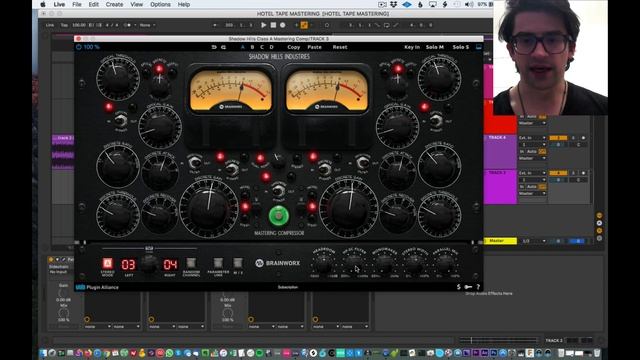Click the key license icon in plugin footer
The image size is (640, 360).
(468, 287)
